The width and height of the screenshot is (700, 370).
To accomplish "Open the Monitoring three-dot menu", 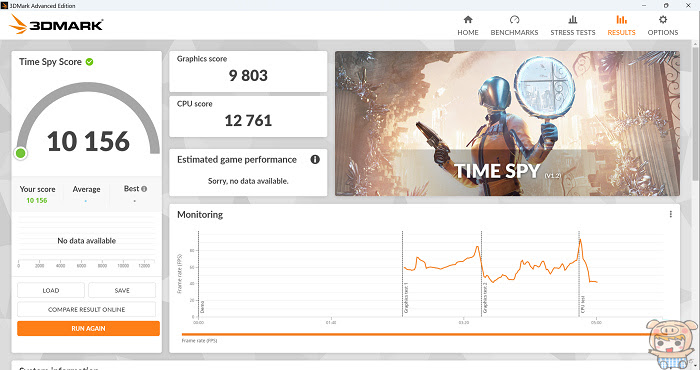I will click(x=671, y=214).
